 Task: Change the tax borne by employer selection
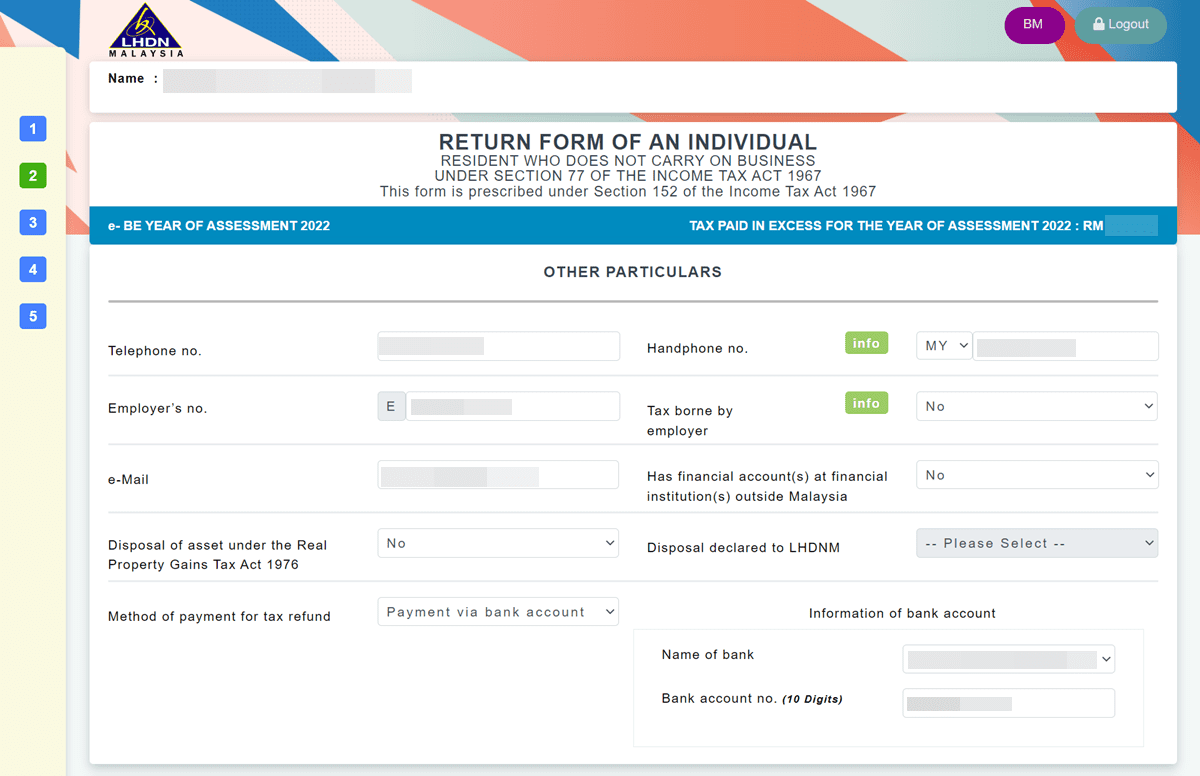[x=1036, y=406]
